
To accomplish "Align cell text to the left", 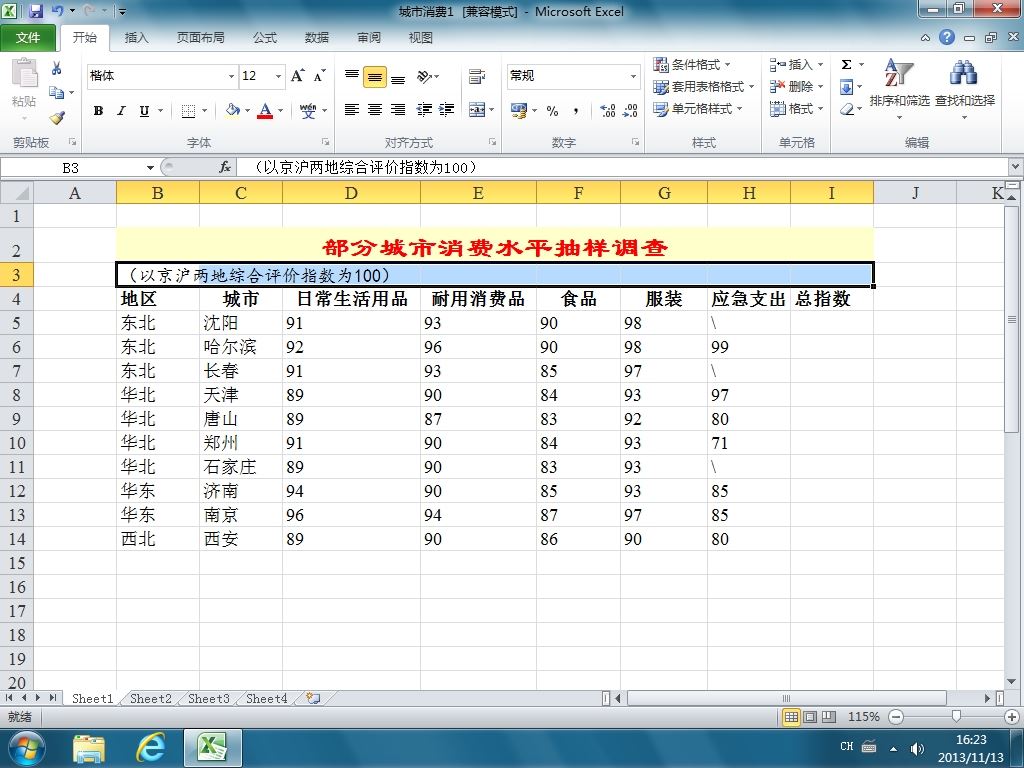I will (x=352, y=110).
